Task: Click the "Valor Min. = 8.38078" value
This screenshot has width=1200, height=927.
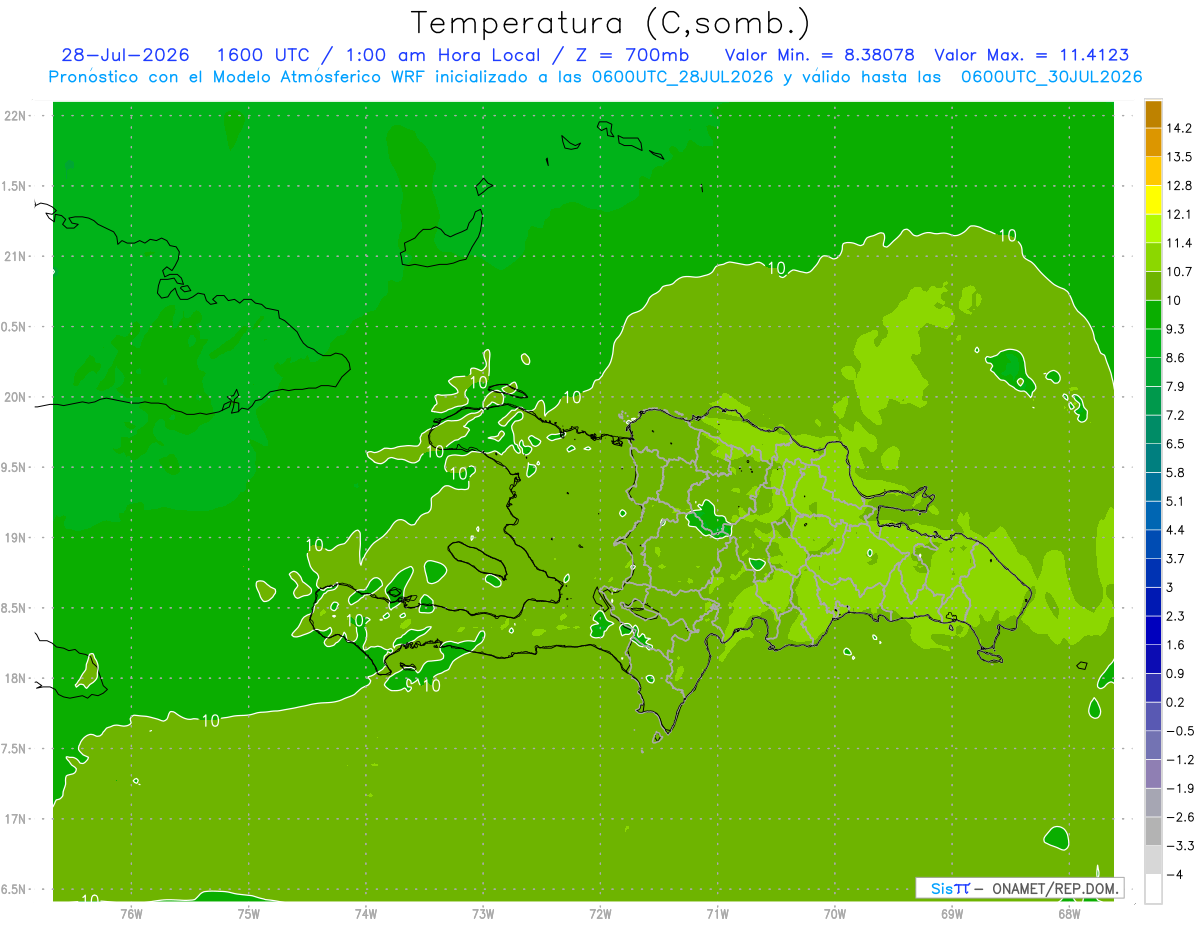Action: (x=819, y=55)
